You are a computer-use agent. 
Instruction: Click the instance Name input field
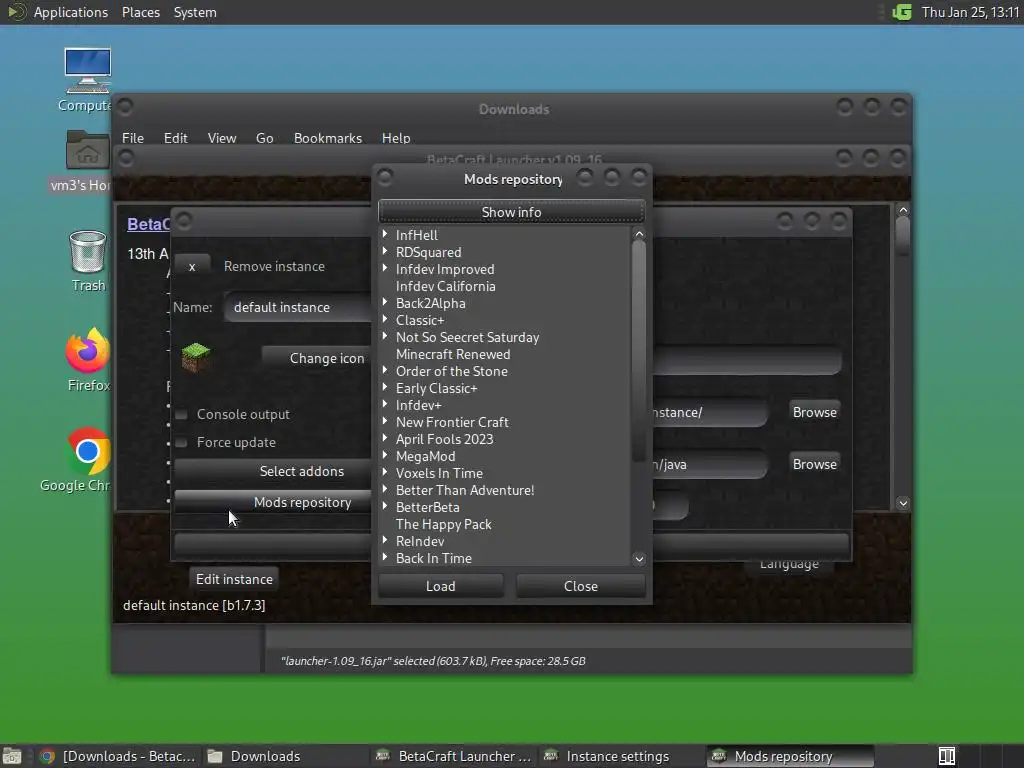tap(298, 307)
